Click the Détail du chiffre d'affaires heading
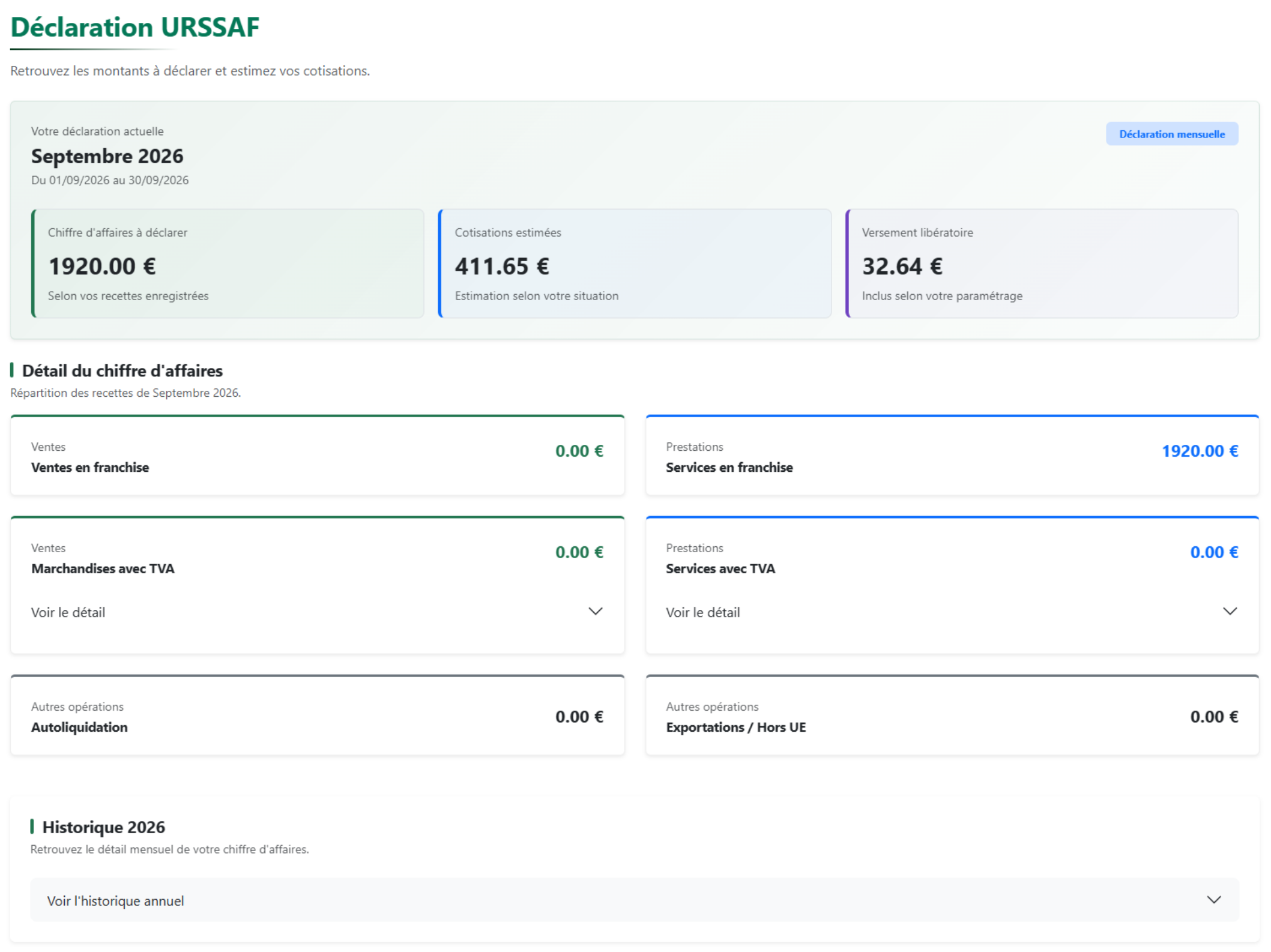 (x=122, y=371)
